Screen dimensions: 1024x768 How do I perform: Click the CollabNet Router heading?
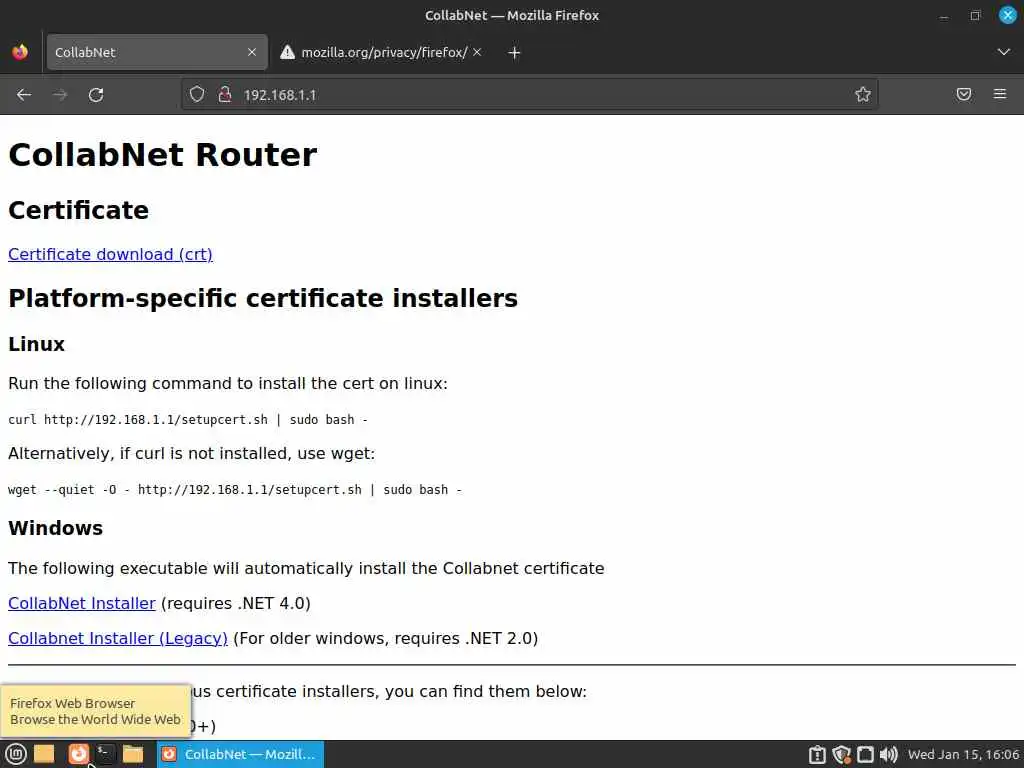point(163,155)
